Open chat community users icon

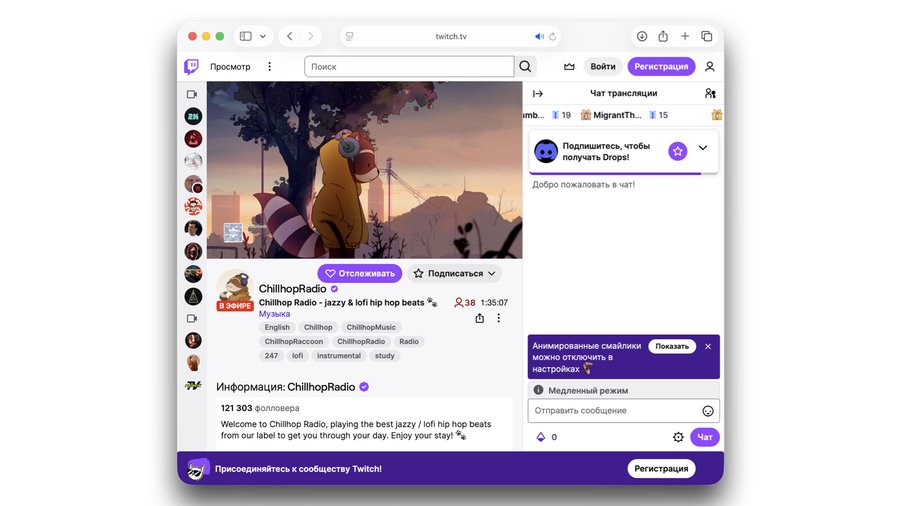[x=710, y=93]
